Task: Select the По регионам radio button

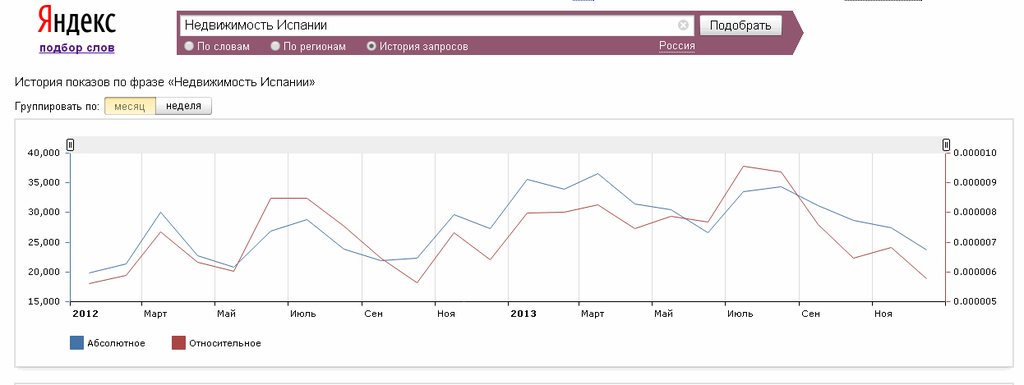Action: [275, 46]
